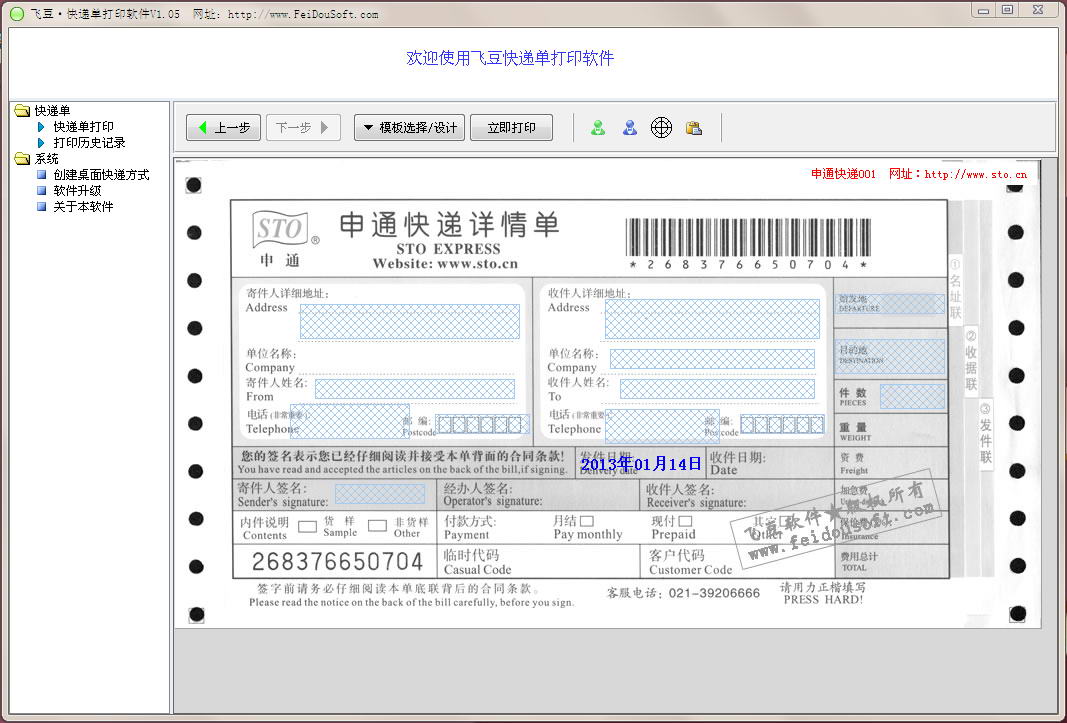This screenshot has width=1067, height=723.
Task: Click the 始发地 departure field
Action: point(891,304)
